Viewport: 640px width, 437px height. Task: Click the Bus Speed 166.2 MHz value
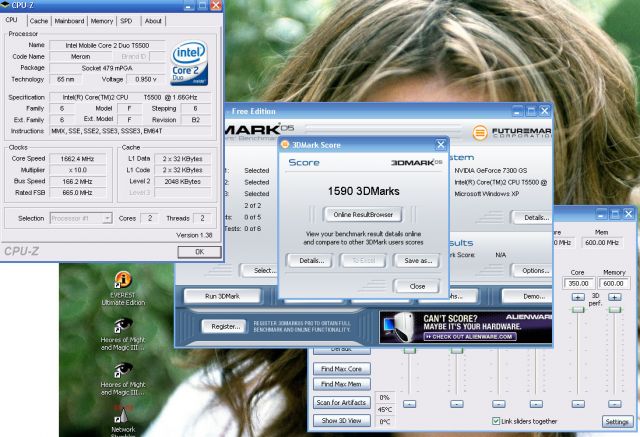pos(77,182)
